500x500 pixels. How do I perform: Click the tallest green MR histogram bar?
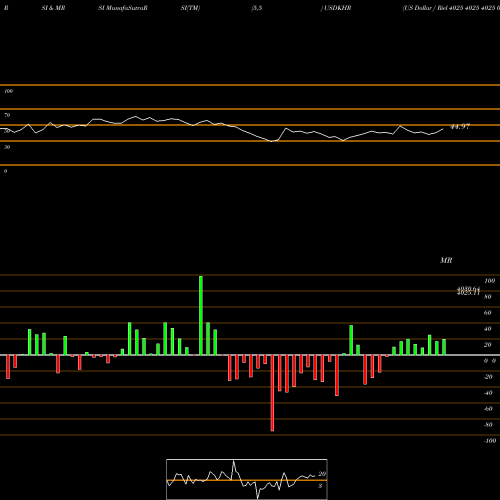pyautogui.click(x=201, y=315)
